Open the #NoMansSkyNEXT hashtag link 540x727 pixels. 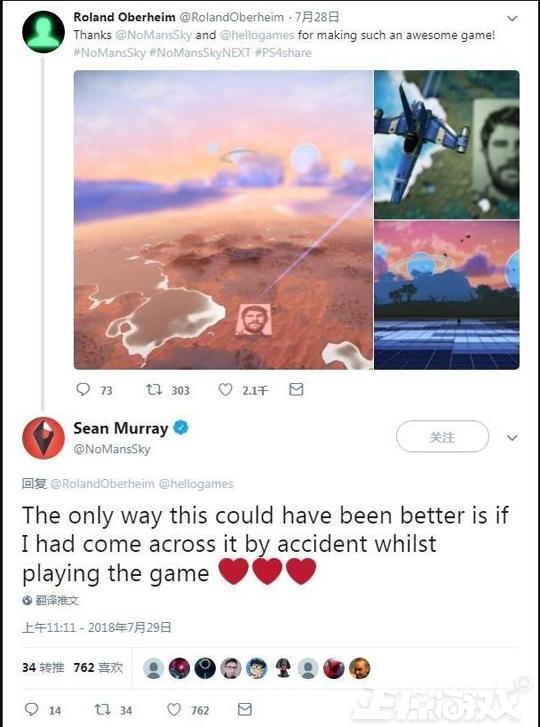click(202, 52)
